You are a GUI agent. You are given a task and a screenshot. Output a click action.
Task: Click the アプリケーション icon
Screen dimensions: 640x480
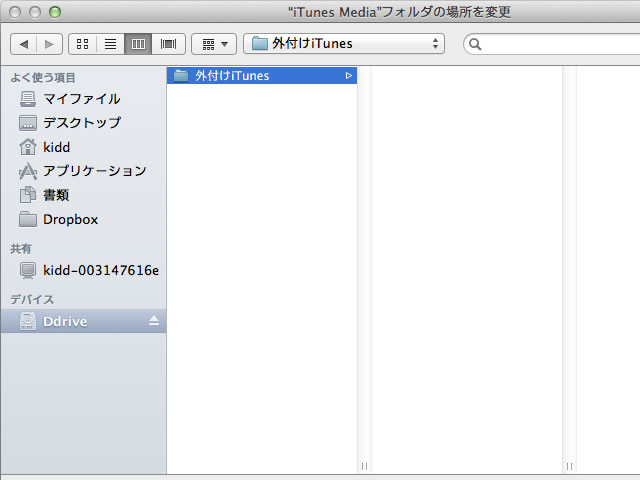pos(28,171)
